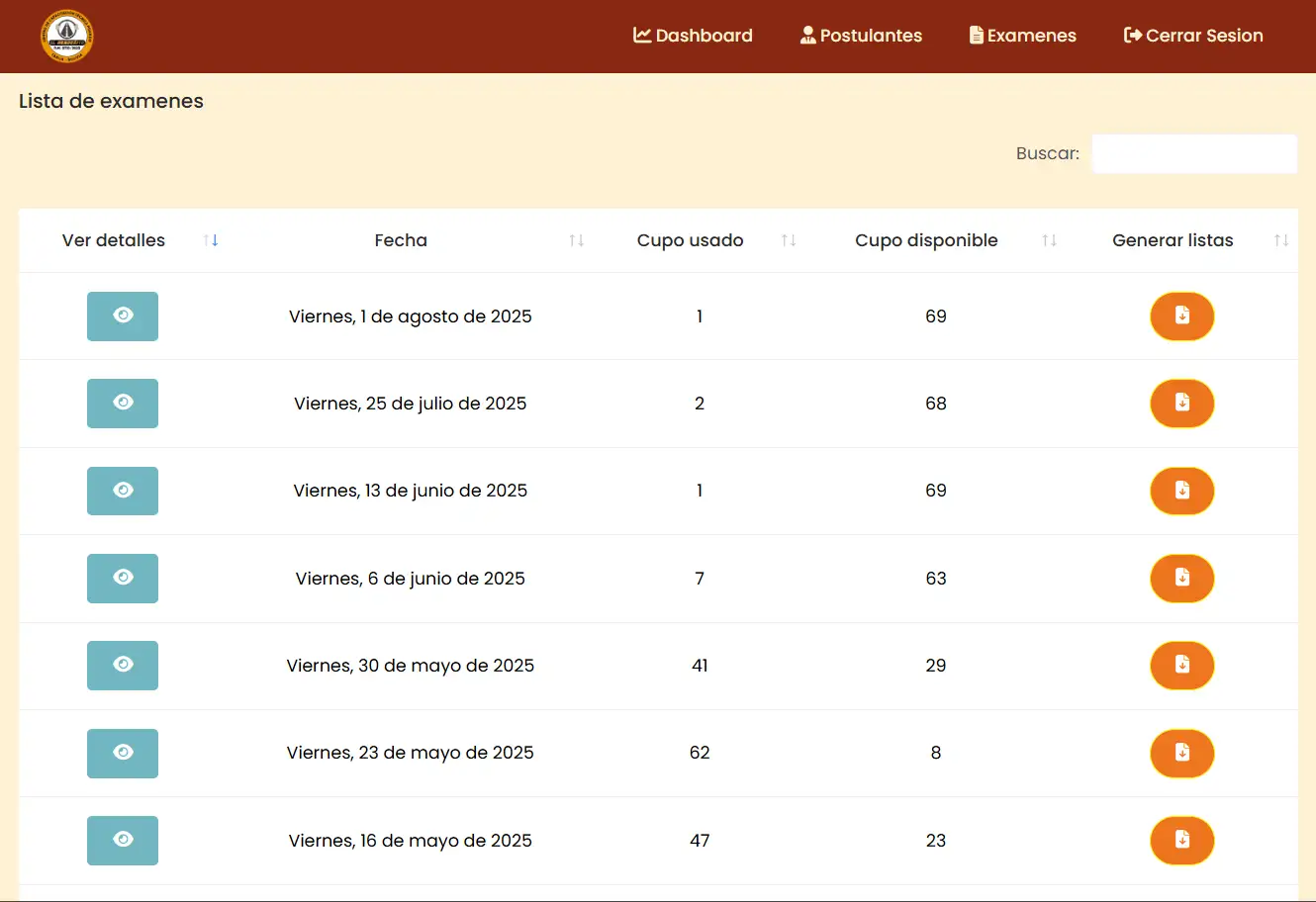Viewport: 1316px width, 902px height.
Task: Select date text 'Viernes, 13 de junio de 2025'
Action: coord(411,491)
